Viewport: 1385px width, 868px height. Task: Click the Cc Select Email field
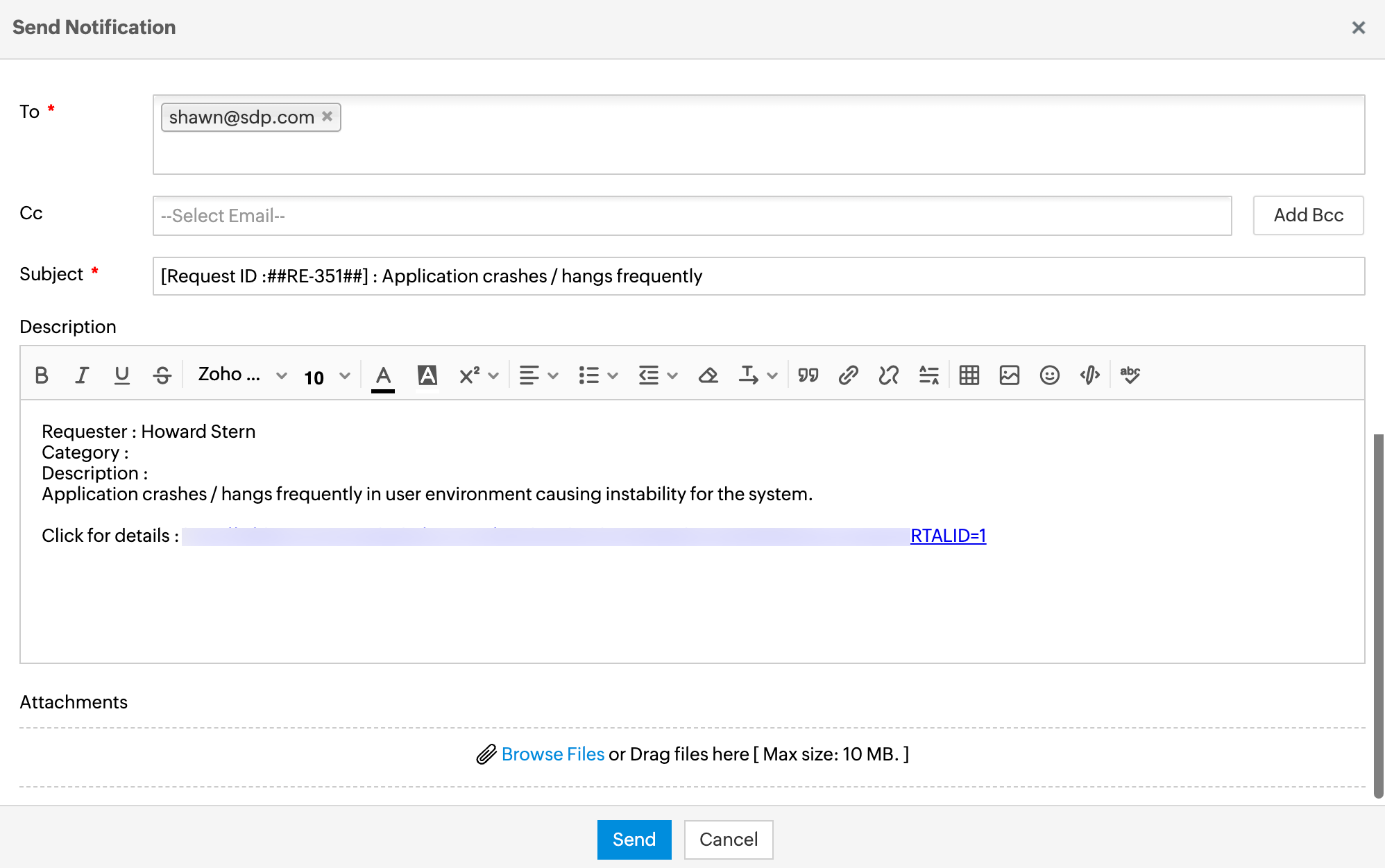click(x=692, y=216)
